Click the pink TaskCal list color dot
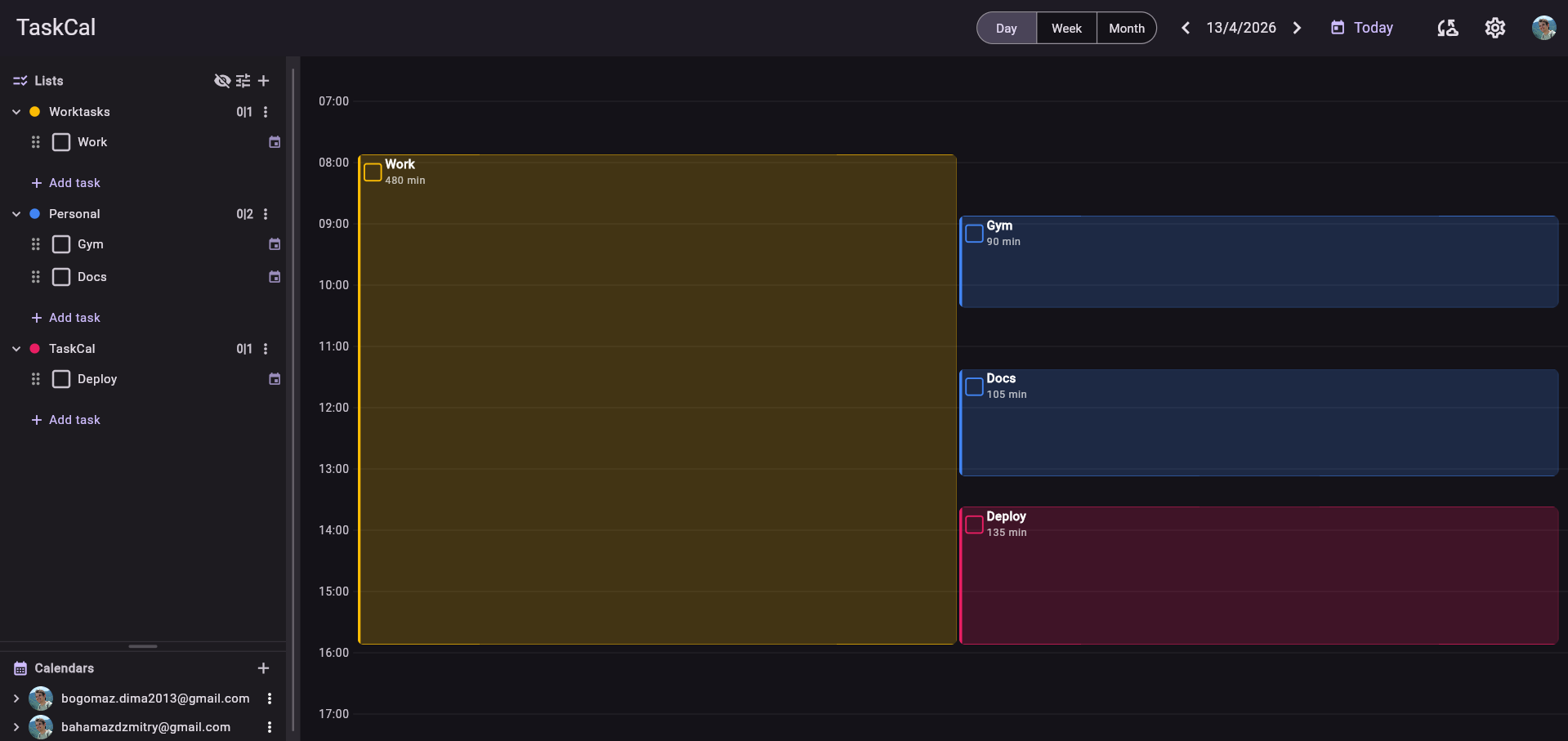 click(35, 349)
